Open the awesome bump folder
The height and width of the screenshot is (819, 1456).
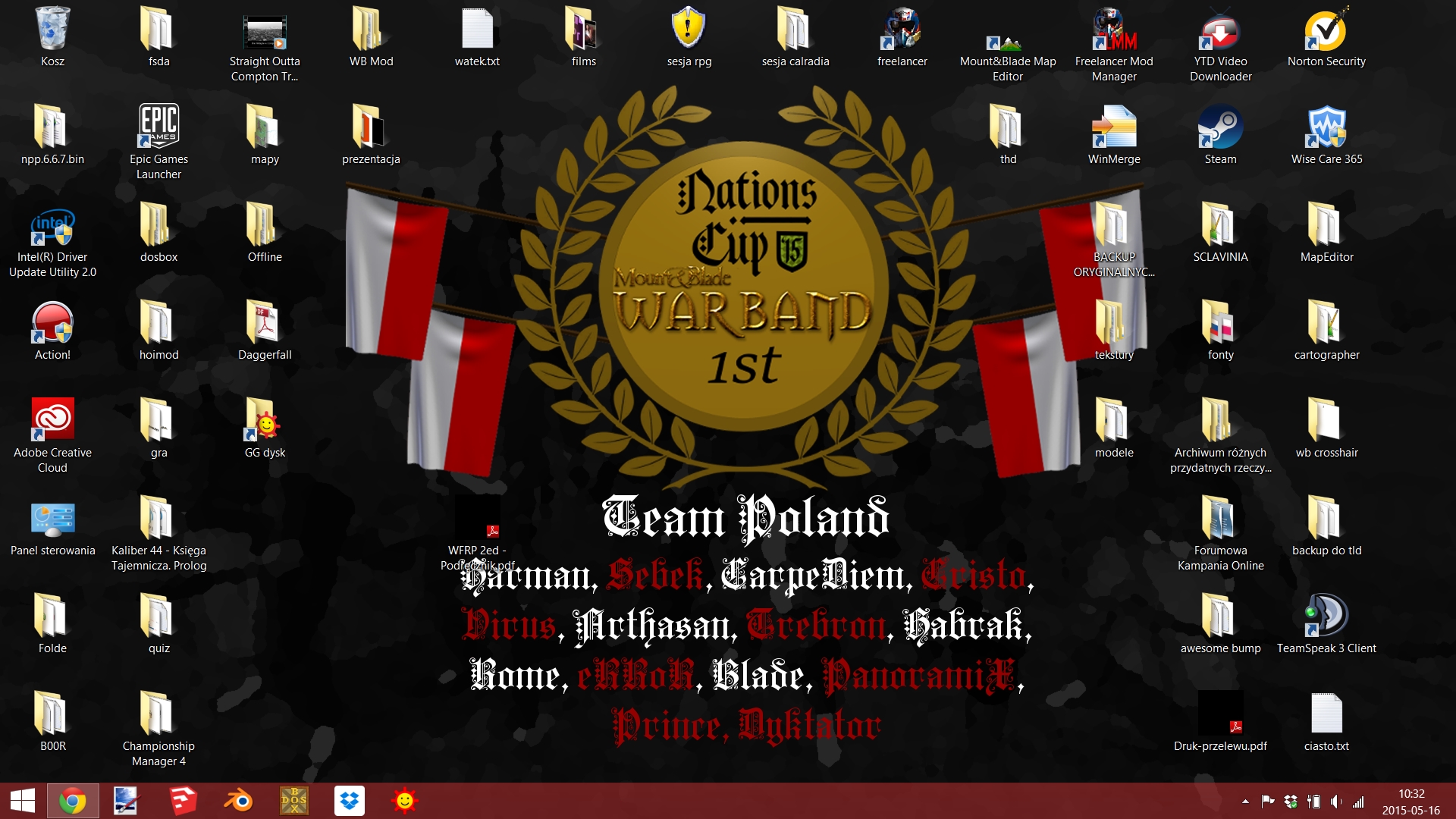pos(1220,624)
